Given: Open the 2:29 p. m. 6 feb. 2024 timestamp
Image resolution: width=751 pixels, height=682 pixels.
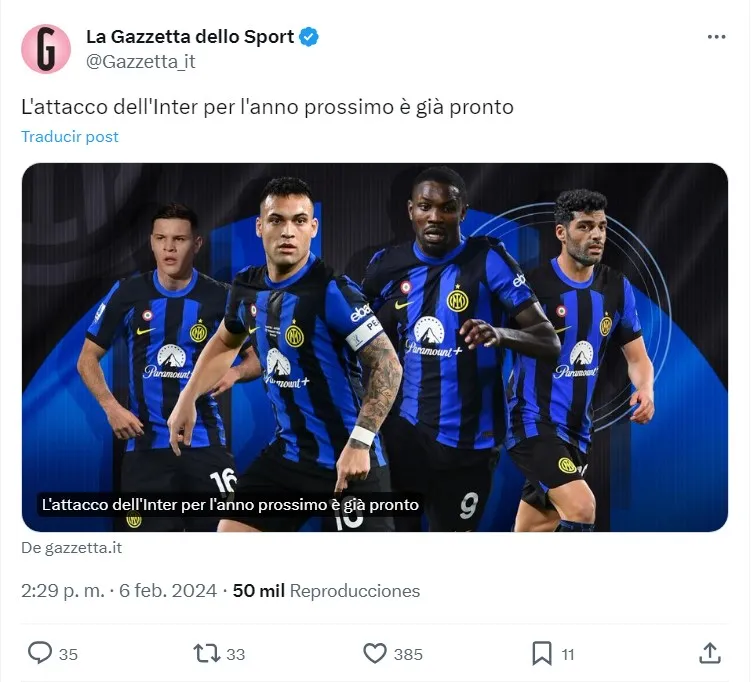Looking at the screenshot, I should (119, 591).
